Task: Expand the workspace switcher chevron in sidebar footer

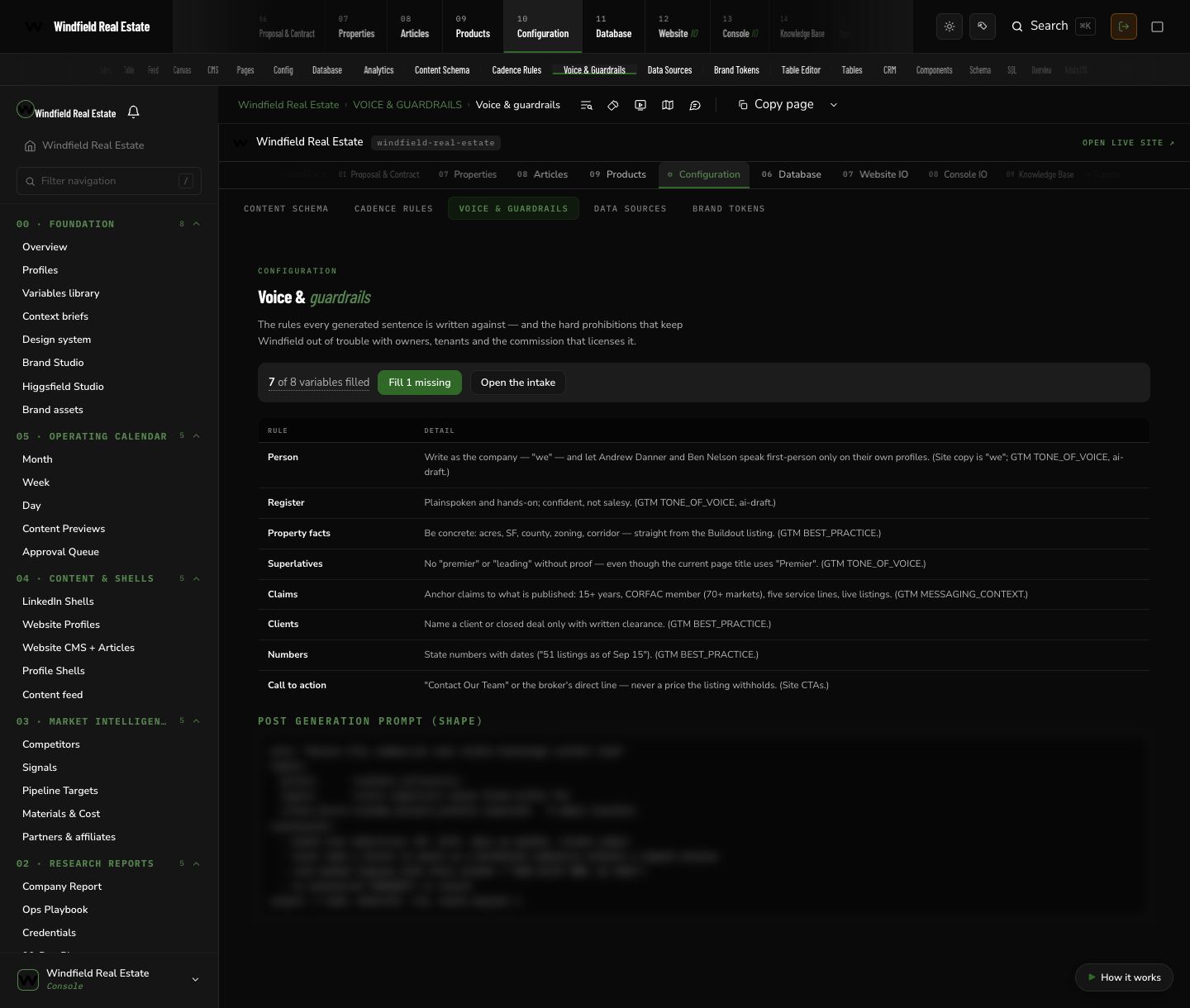Action: (196, 980)
